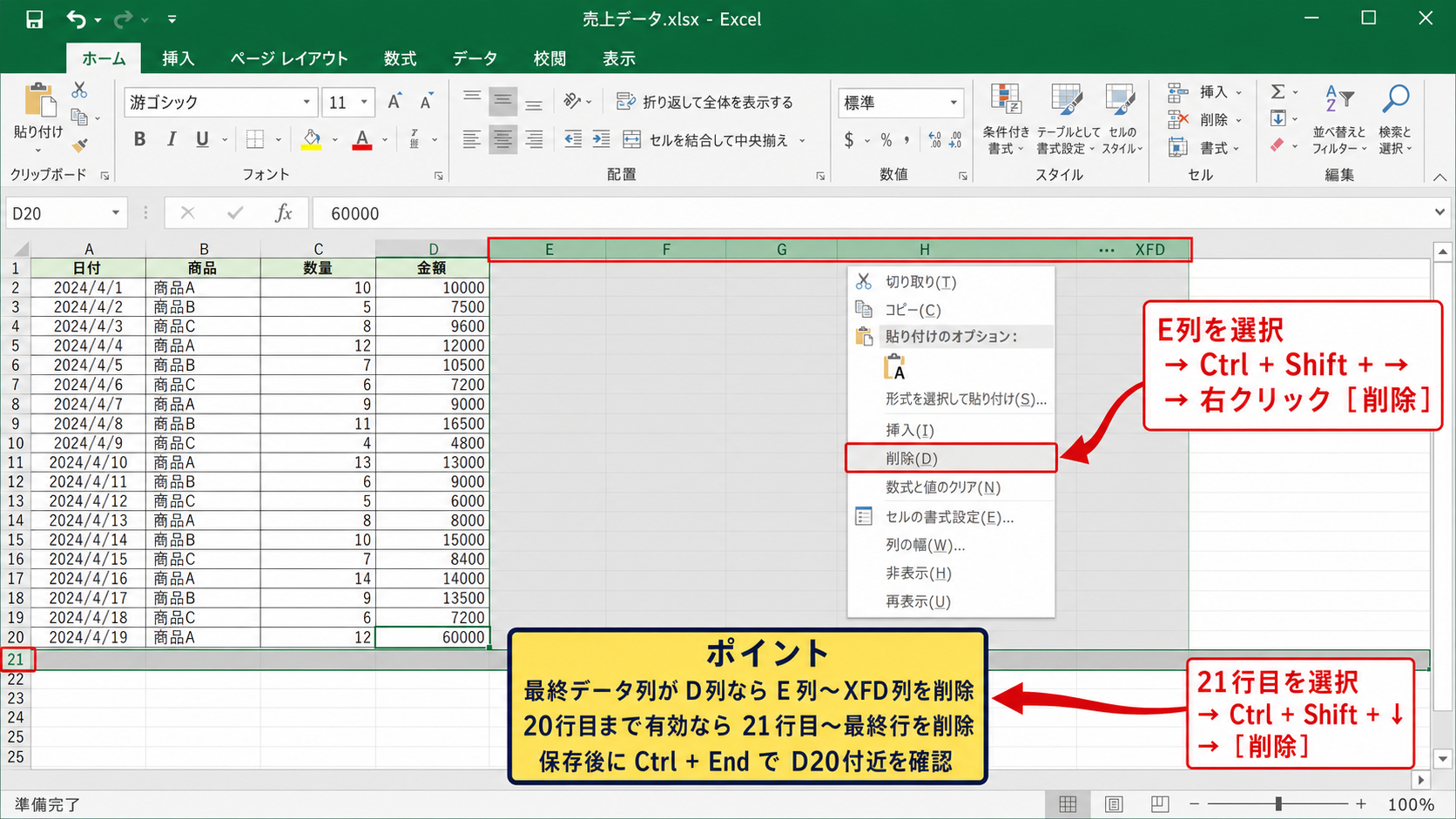Switch to the 数式 tab
Image resolution: width=1456 pixels, height=819 pixels.
[x=401, y=58]
